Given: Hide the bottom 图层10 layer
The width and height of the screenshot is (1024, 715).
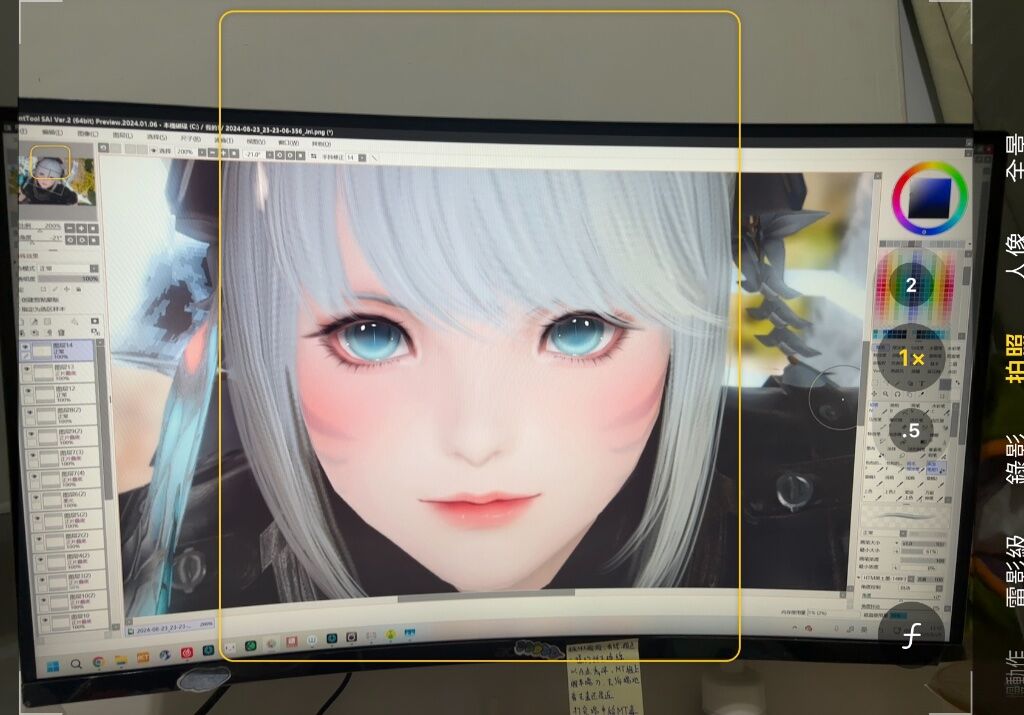Looking at the screenshot, I should (46, 620).
